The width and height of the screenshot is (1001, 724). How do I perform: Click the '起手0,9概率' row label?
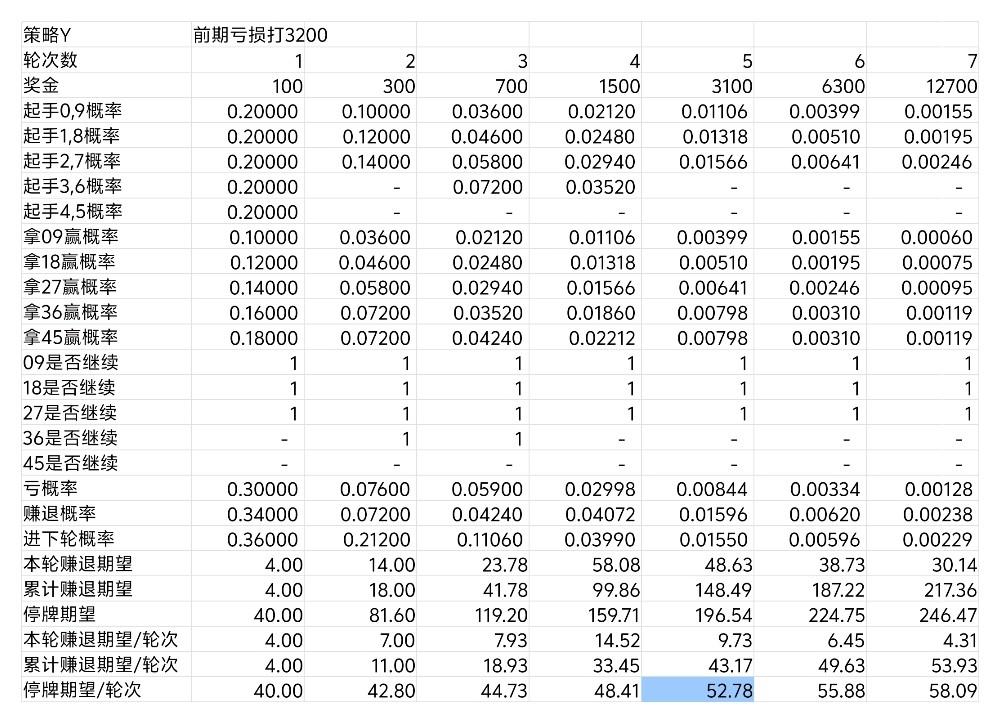(x=72, y=110)
